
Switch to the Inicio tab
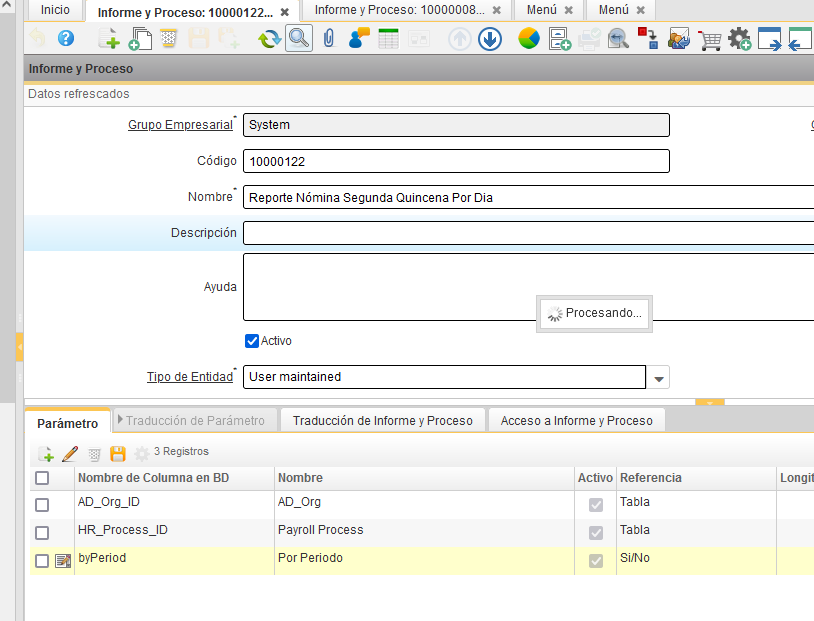pos(55,10)
